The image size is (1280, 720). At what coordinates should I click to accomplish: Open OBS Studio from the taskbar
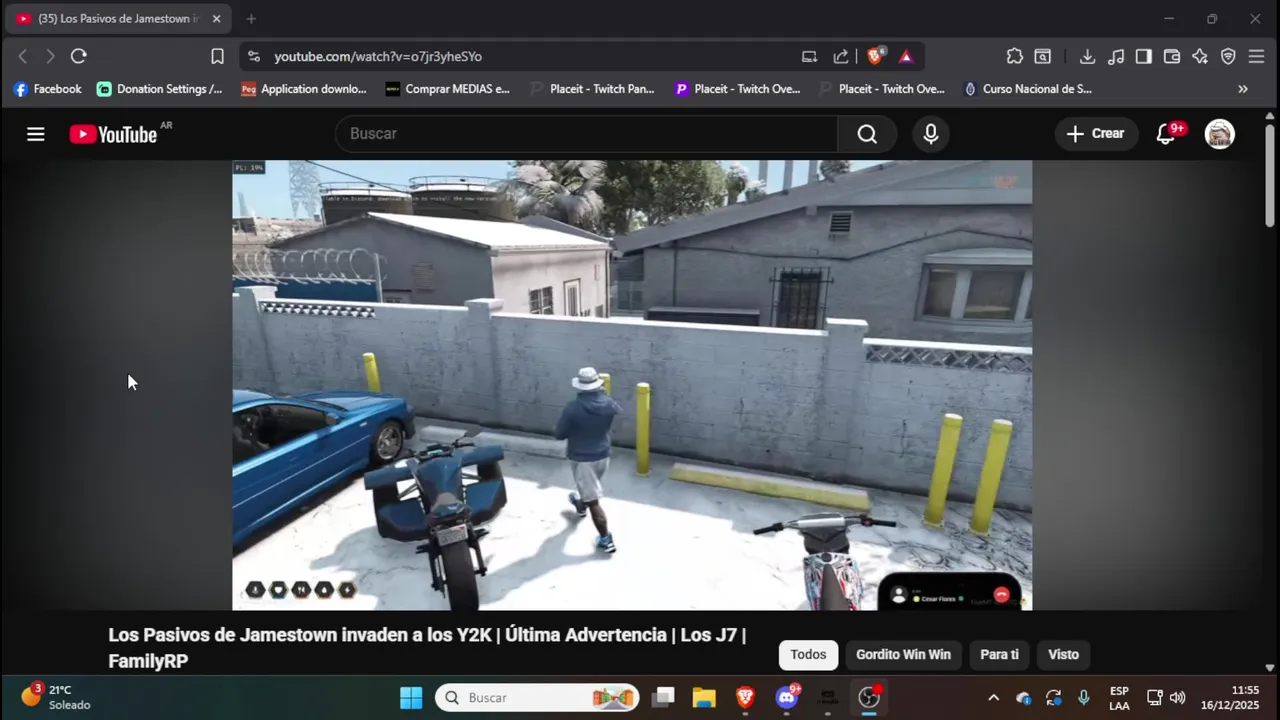[869, 698]
